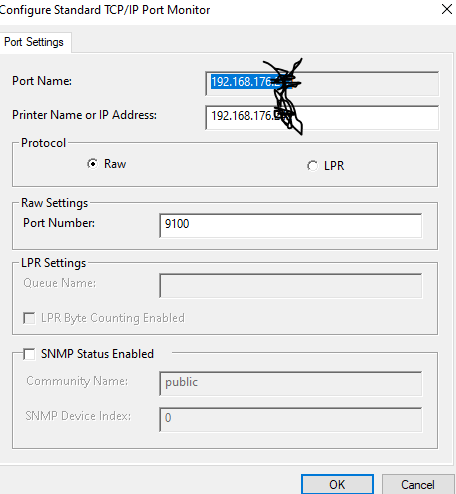Screen dimensions: 456x494
Task: Open the Port Settings tab
Action: pos(34,42)
